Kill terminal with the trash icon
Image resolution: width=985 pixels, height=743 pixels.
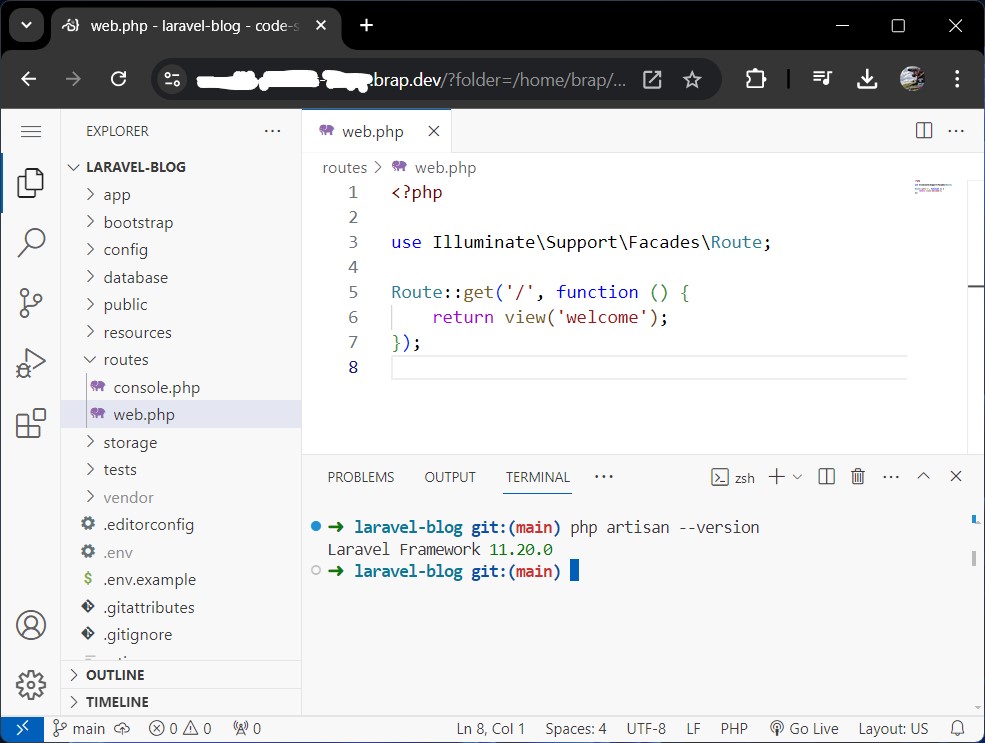click(x=857, y=477)
